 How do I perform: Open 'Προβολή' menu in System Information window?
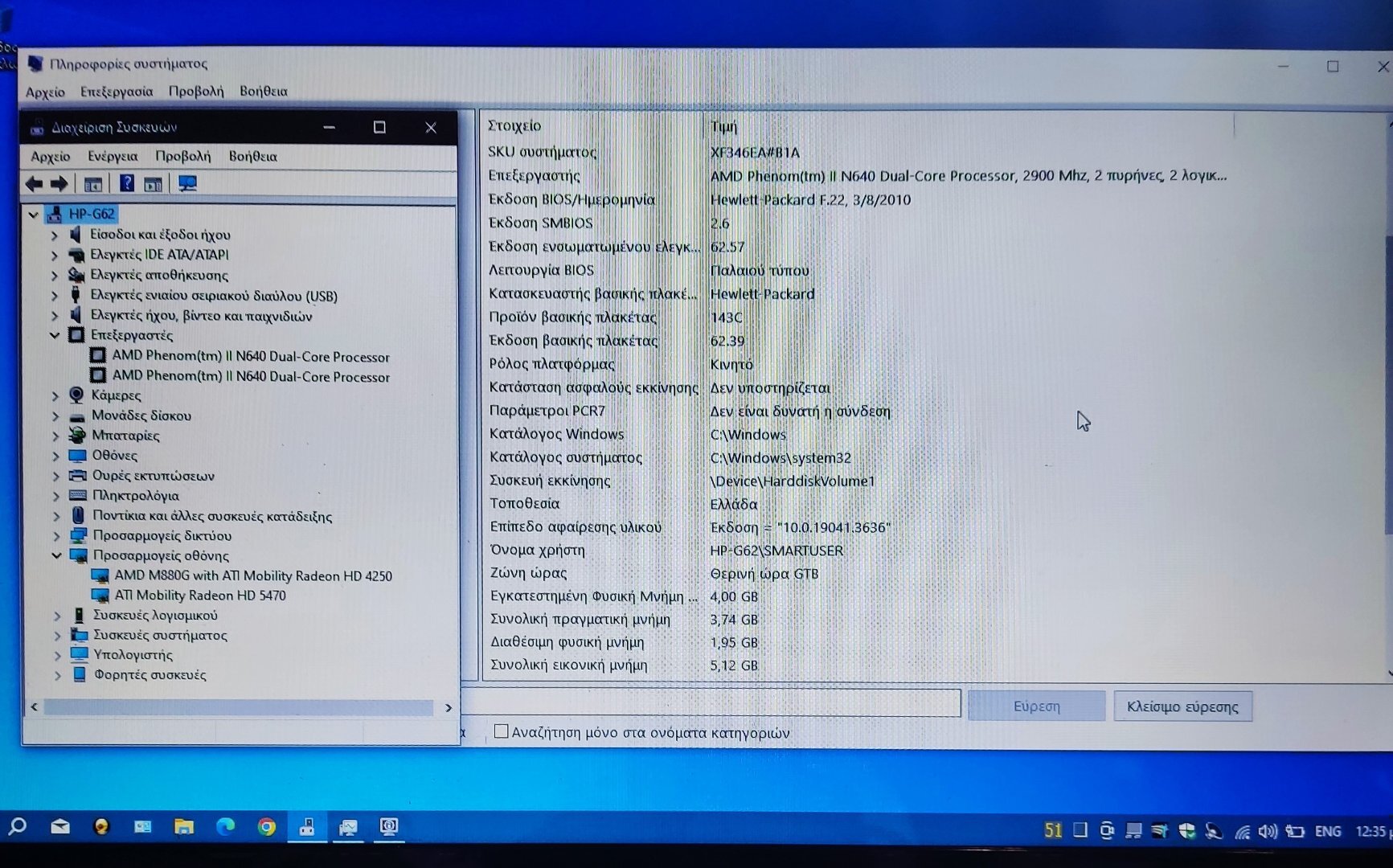[x=196, y=92]
